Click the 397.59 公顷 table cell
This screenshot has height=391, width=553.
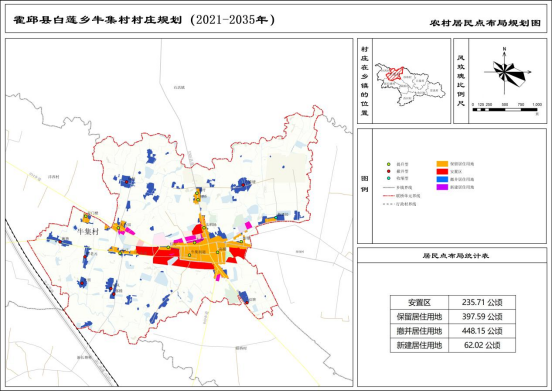coord(482,317)
